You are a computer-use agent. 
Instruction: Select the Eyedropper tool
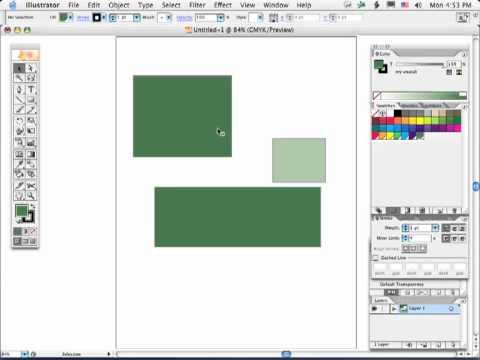click(x=19, y=164)
